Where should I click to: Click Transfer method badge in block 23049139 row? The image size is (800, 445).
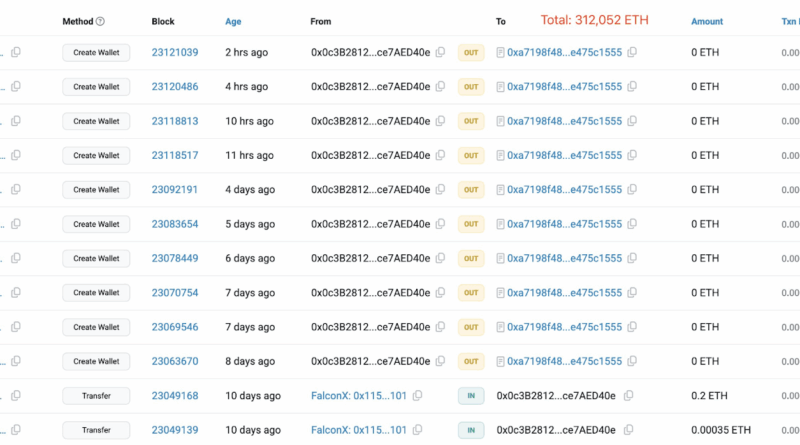point(96,430)
